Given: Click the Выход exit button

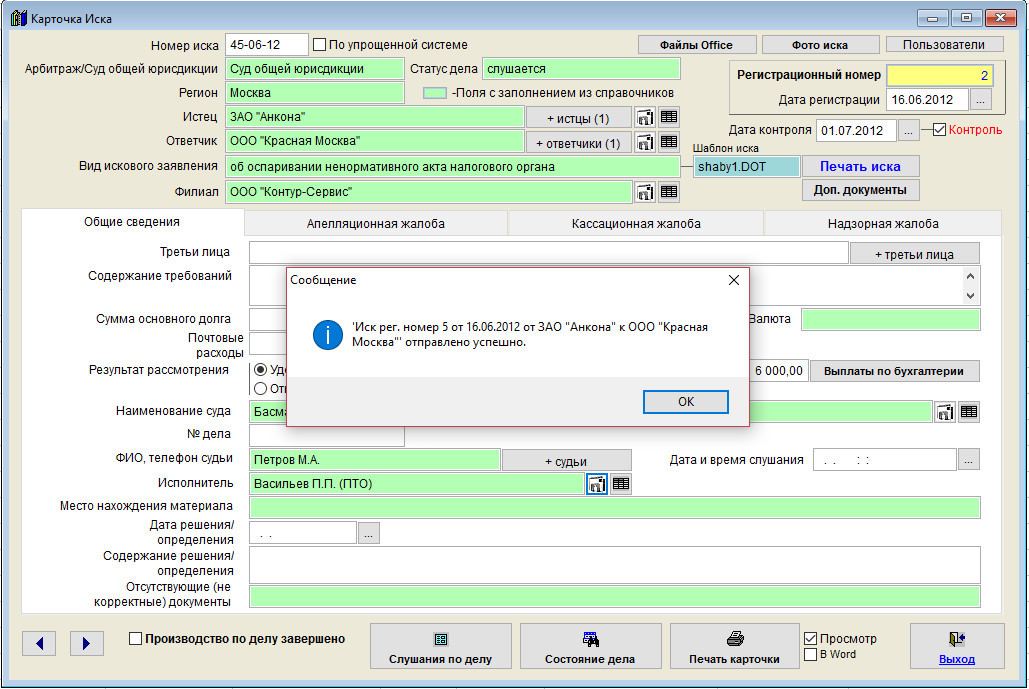Looking at the screenshot, I should [x=957, y=646].
